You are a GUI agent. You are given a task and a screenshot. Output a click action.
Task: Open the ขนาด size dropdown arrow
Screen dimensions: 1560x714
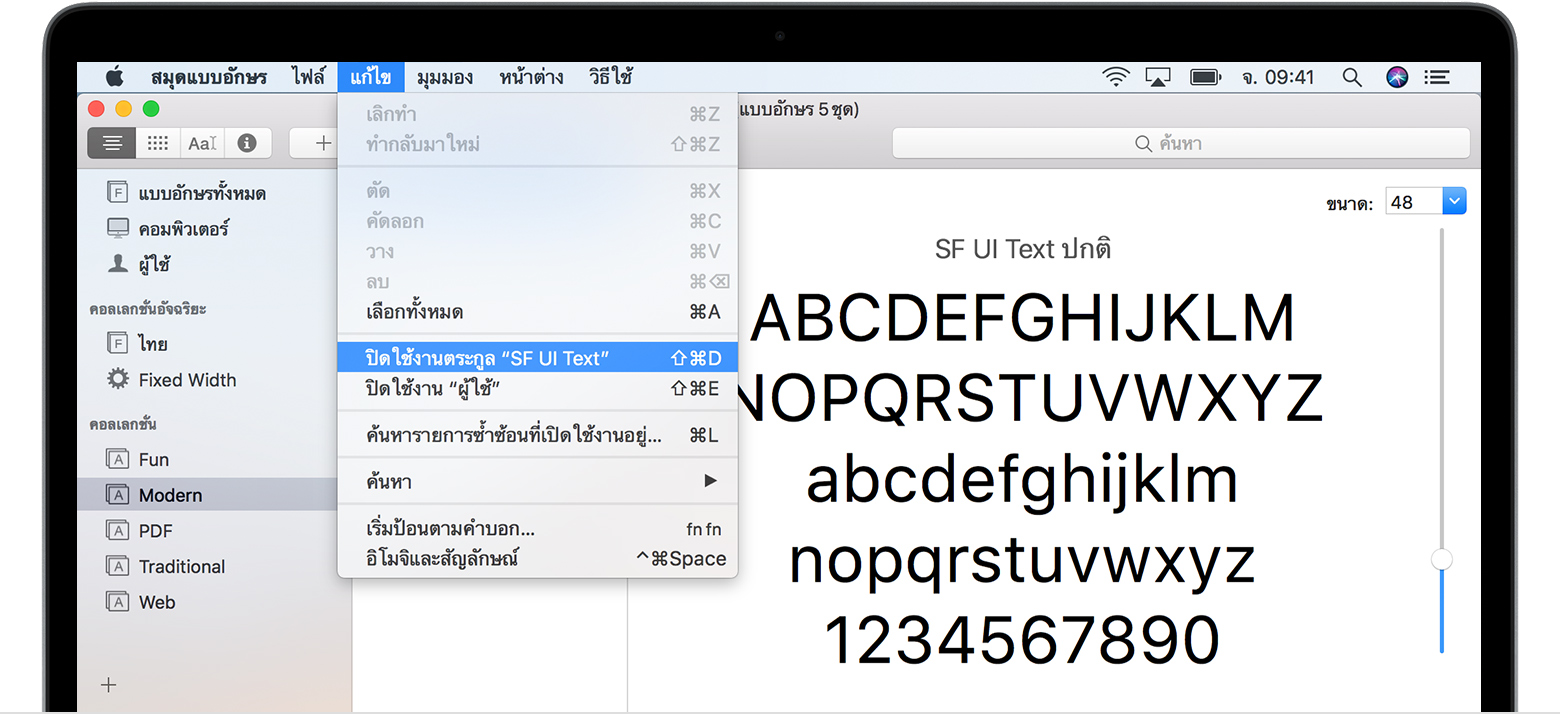click(x=1454, y=202)
